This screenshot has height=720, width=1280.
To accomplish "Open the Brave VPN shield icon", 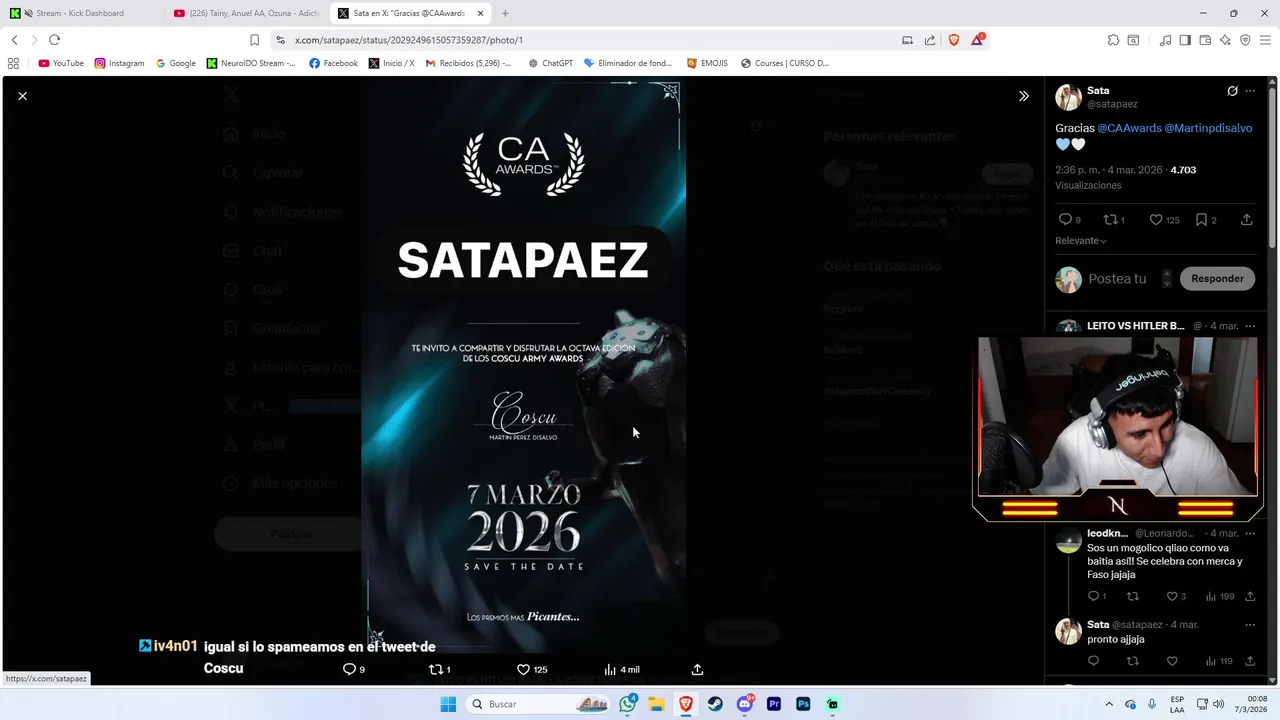I will pos(1245,40).
